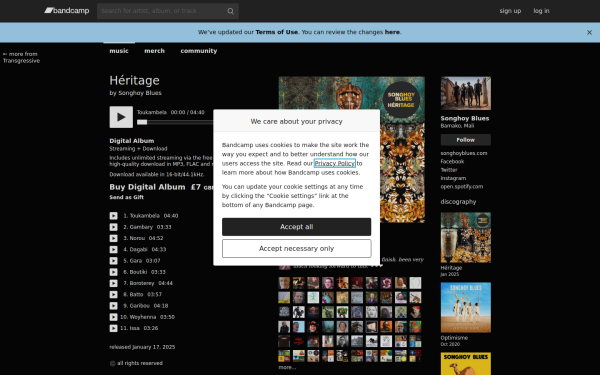Click the search magnifier icon
Screen dimensions: 600x375
[230, 11]
